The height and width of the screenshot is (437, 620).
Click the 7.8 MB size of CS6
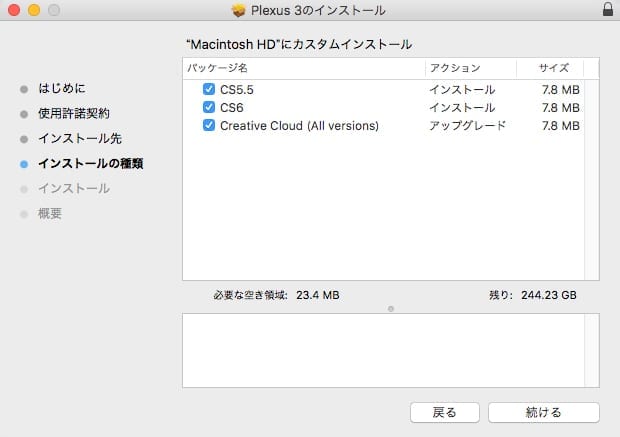[561, 108]
